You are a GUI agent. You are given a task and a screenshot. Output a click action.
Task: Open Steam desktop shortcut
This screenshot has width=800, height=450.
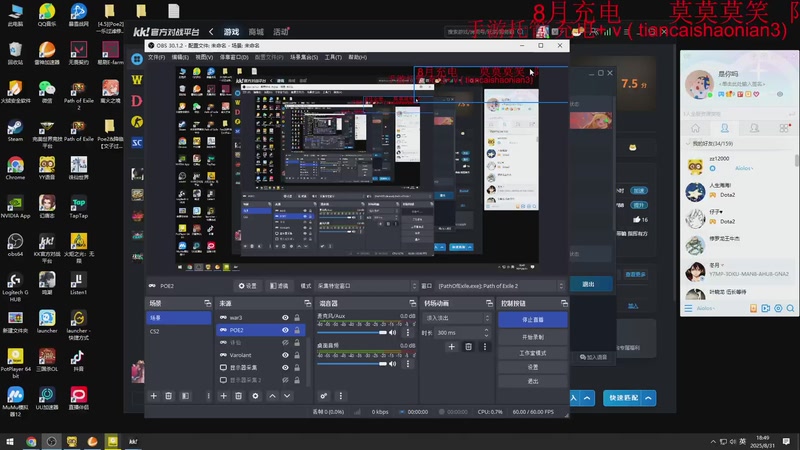coord(15,130)
